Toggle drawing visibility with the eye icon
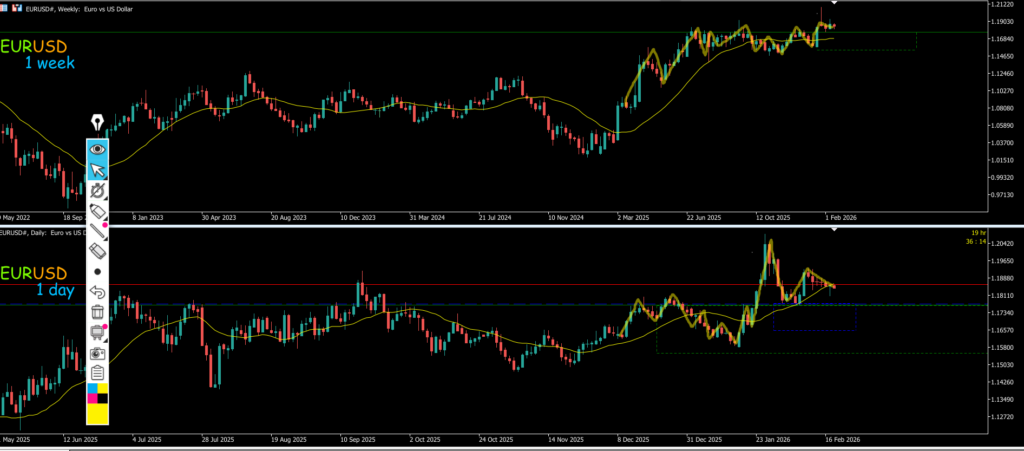The height and width of the screenshot is (451, 1024). (97, 149)
